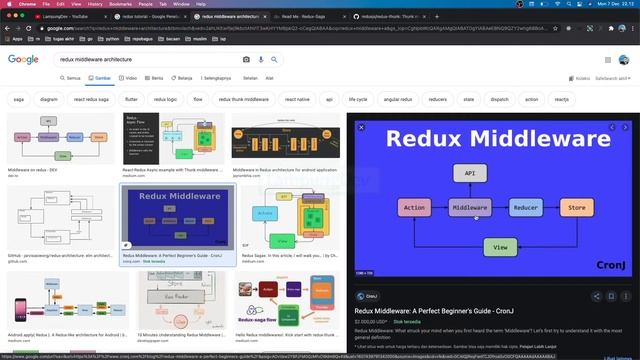This screenshot has width=640, height=360.
Task: Click the CronJ source chip
Action: click(367, 296)
